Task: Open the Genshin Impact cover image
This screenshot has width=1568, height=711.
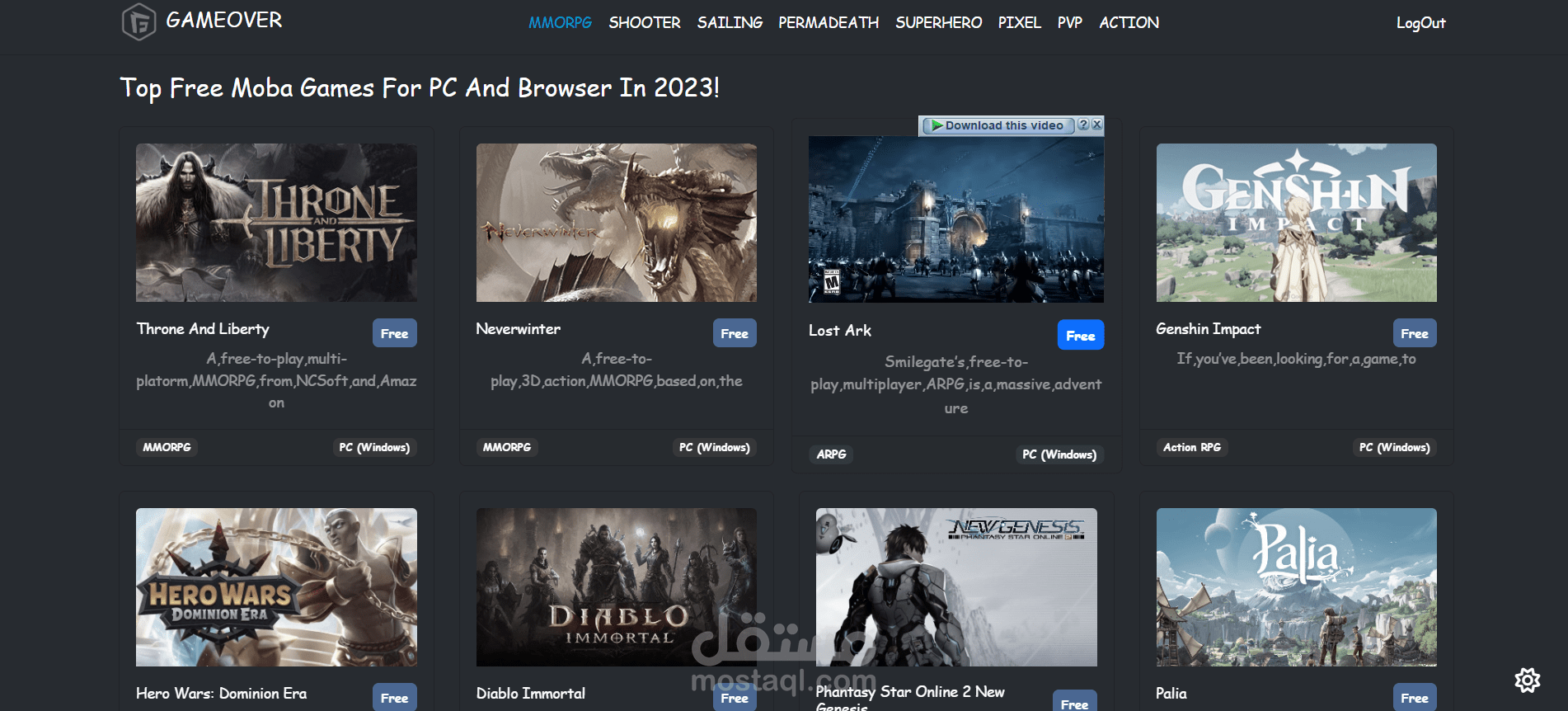Action: 1297,223
